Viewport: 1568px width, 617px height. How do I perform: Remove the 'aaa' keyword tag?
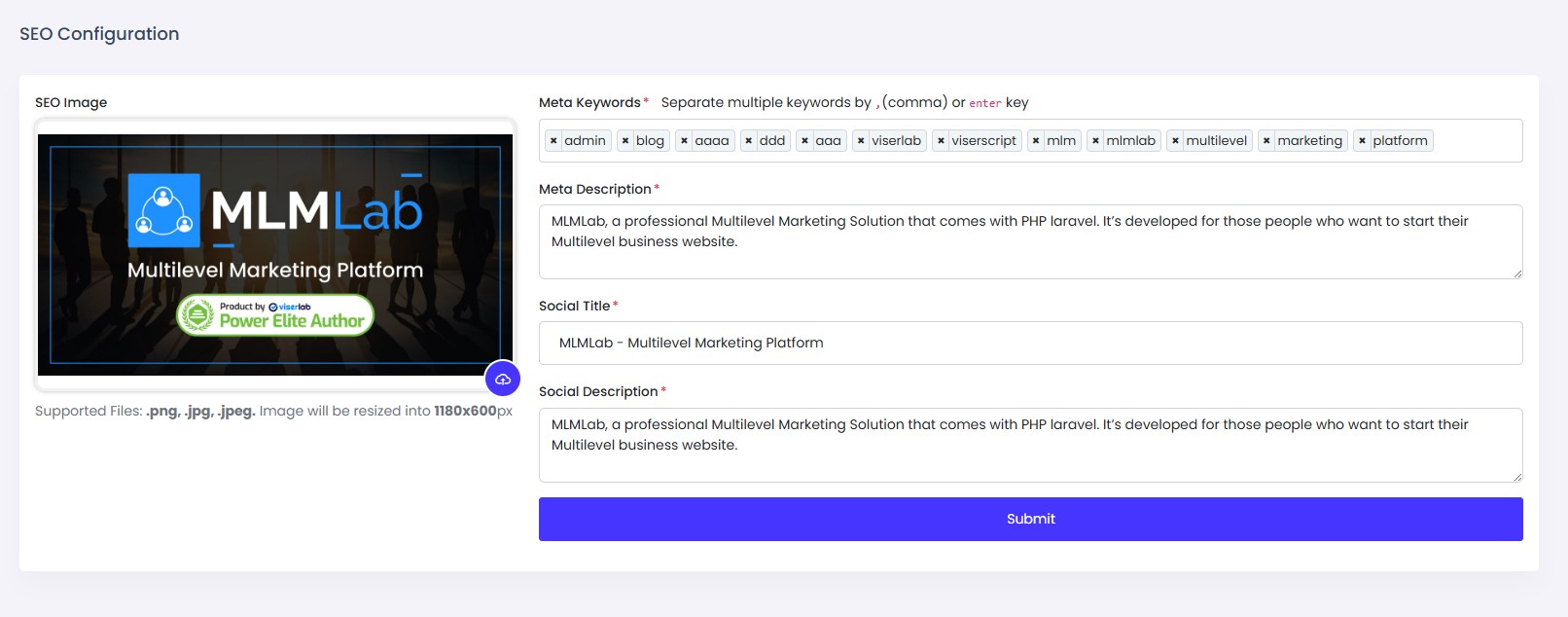point(805,141)
